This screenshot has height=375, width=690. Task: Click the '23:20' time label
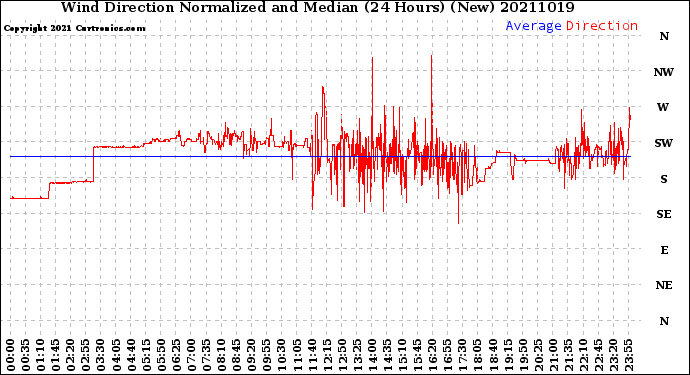pyautogui.click(x=613, y=355)
